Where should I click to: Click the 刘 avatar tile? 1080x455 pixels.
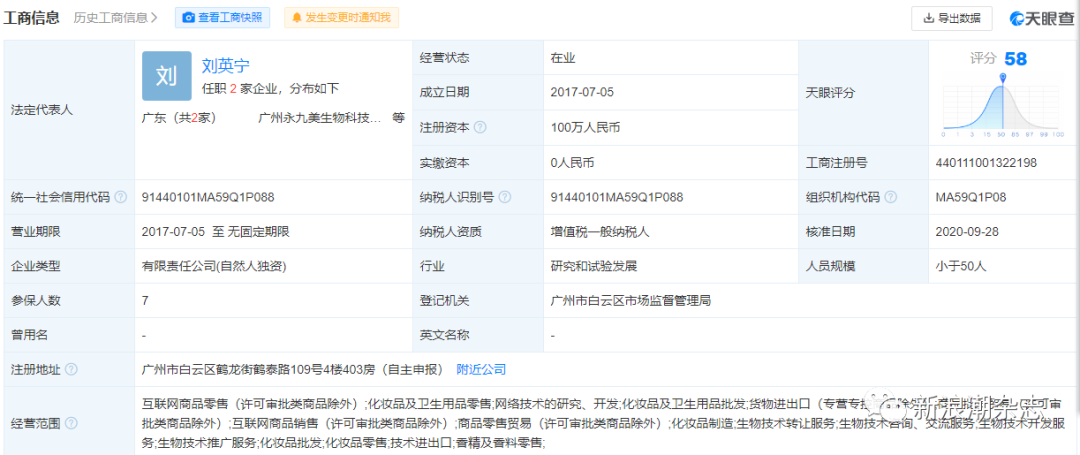pyautogui.click(x=167, y=76)
